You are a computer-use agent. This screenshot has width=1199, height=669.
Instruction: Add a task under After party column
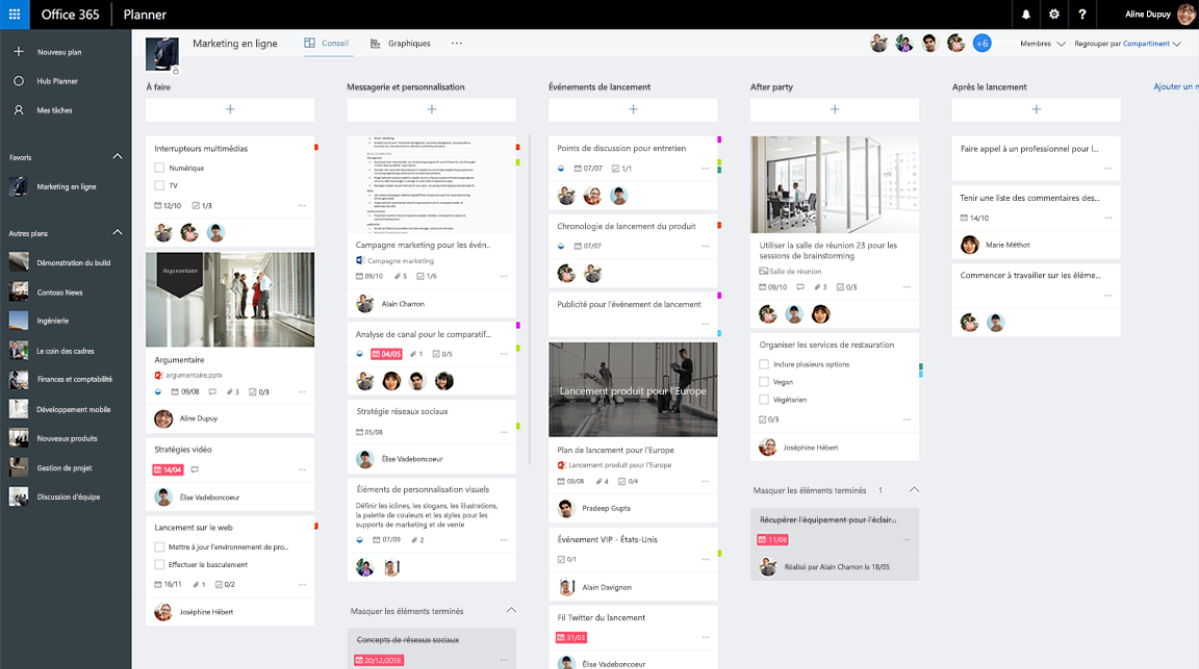[834, 109]
